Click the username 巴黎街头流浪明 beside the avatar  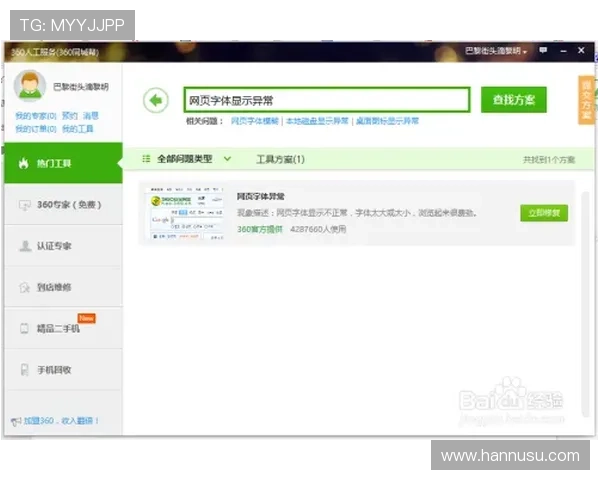[x=81, y=87]
